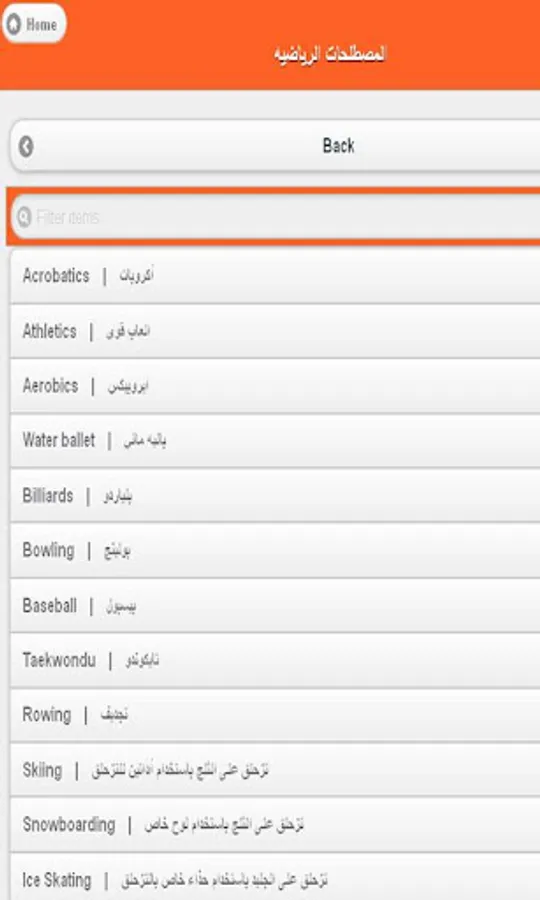Click the search magnifier icon in filter
Image resolution: width=540 pixels, height=900 pixels.
pyautogui.click(x=24, y=217)
